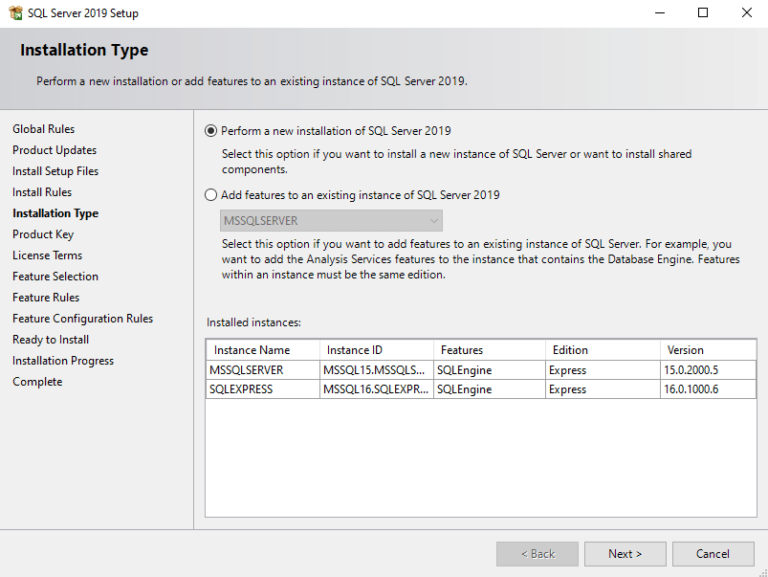Click the Cancel button
The width and height of the screenshot is (768, 577).
[x=713, y=554]
